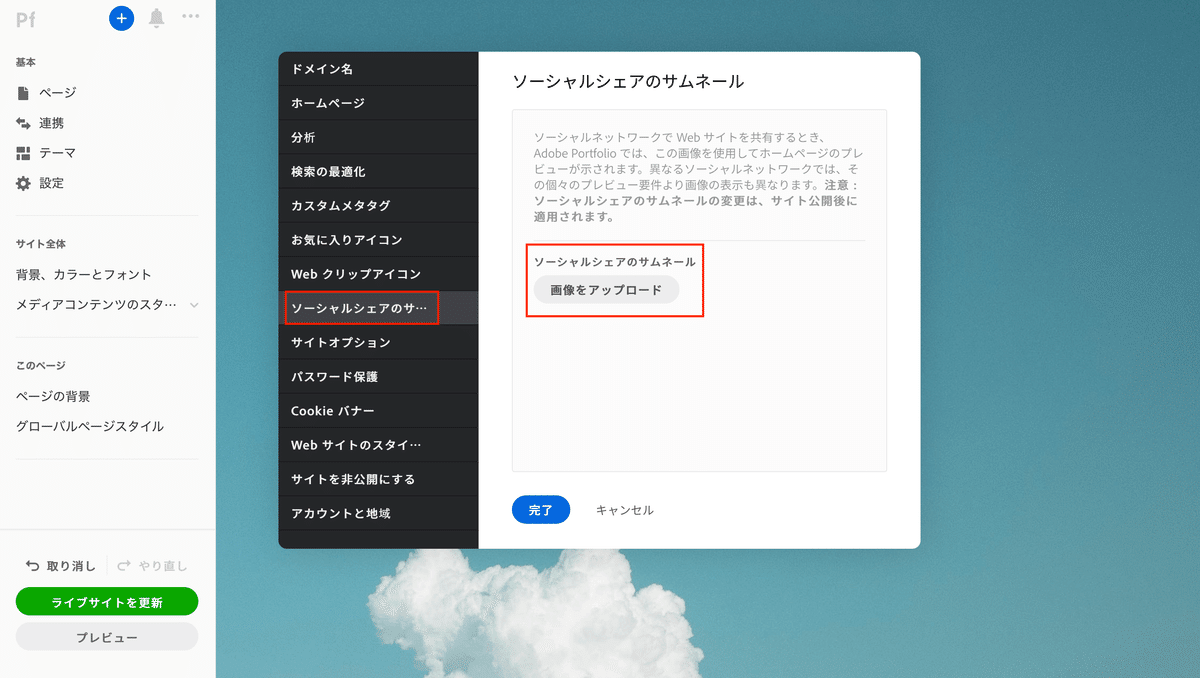Open ページの背景
The height and width of the screenshot is (678, 1200).
coord(53,396)
